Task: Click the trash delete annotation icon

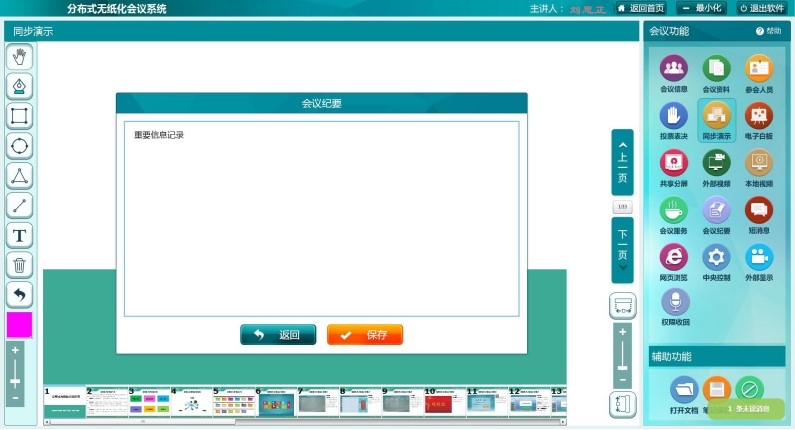Action: (x=19, y=265)
